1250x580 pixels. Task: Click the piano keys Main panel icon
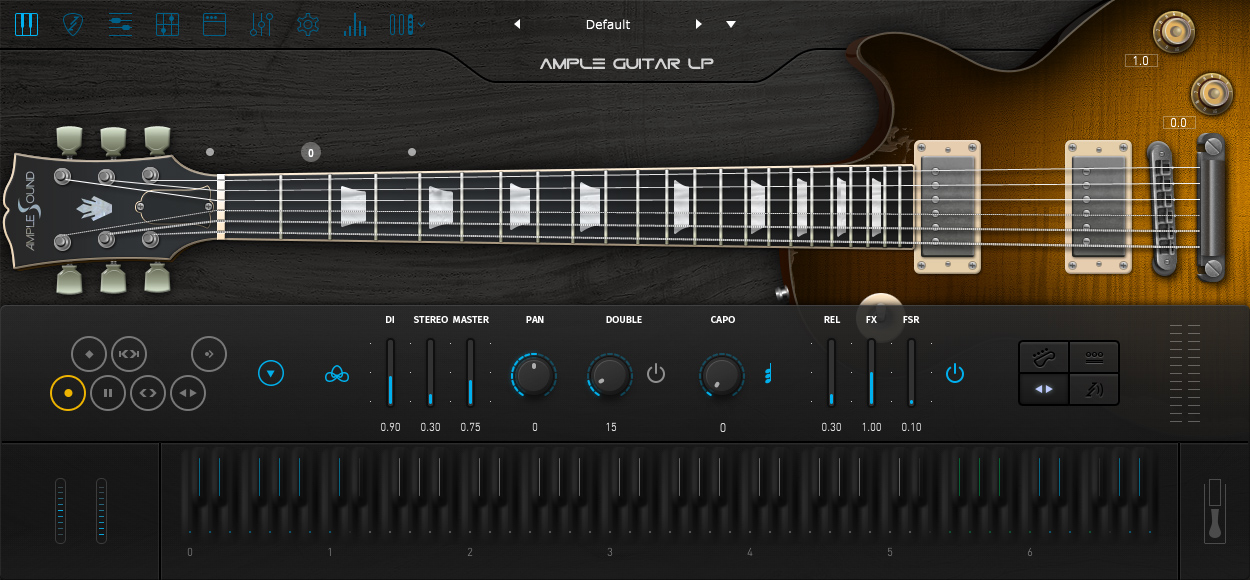click(27, 24)
